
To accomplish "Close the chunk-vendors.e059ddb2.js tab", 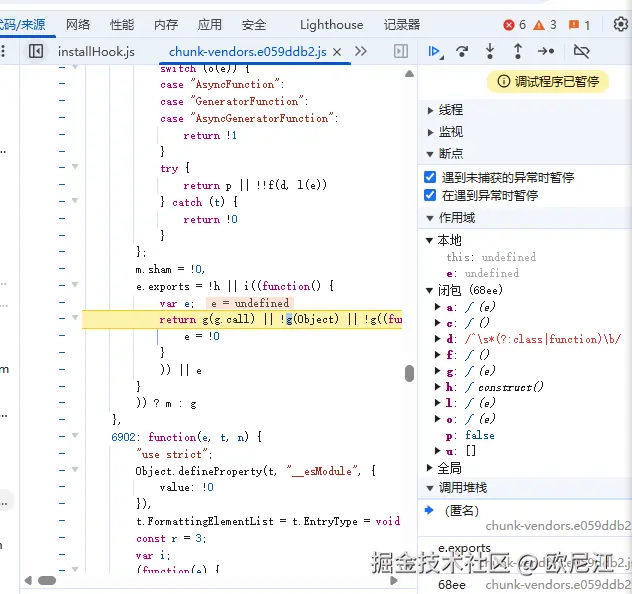I will point(337,52).
